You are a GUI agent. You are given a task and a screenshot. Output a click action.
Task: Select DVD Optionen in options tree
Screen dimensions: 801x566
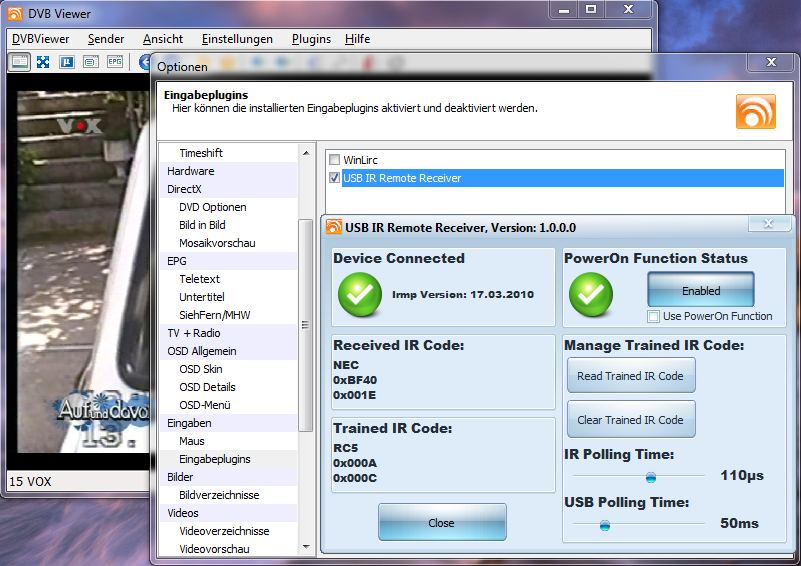tap(213, 207)
